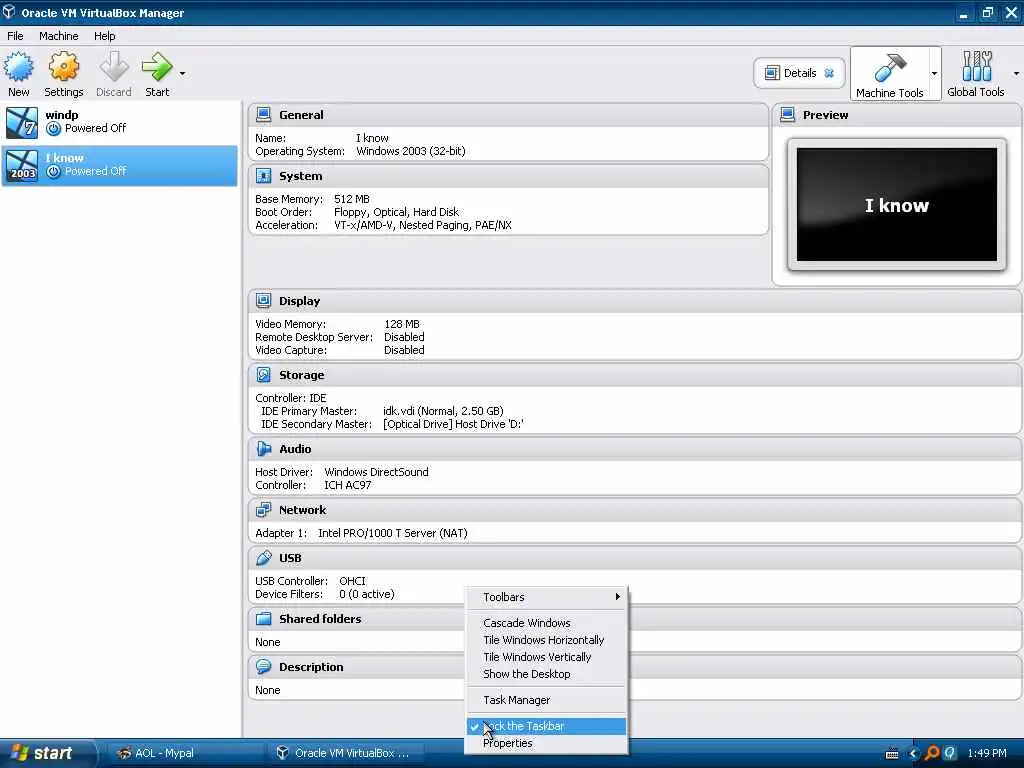Choose Cascade Windows from context menu
Screen dimensions: 1024x768
tap(547, 623)
